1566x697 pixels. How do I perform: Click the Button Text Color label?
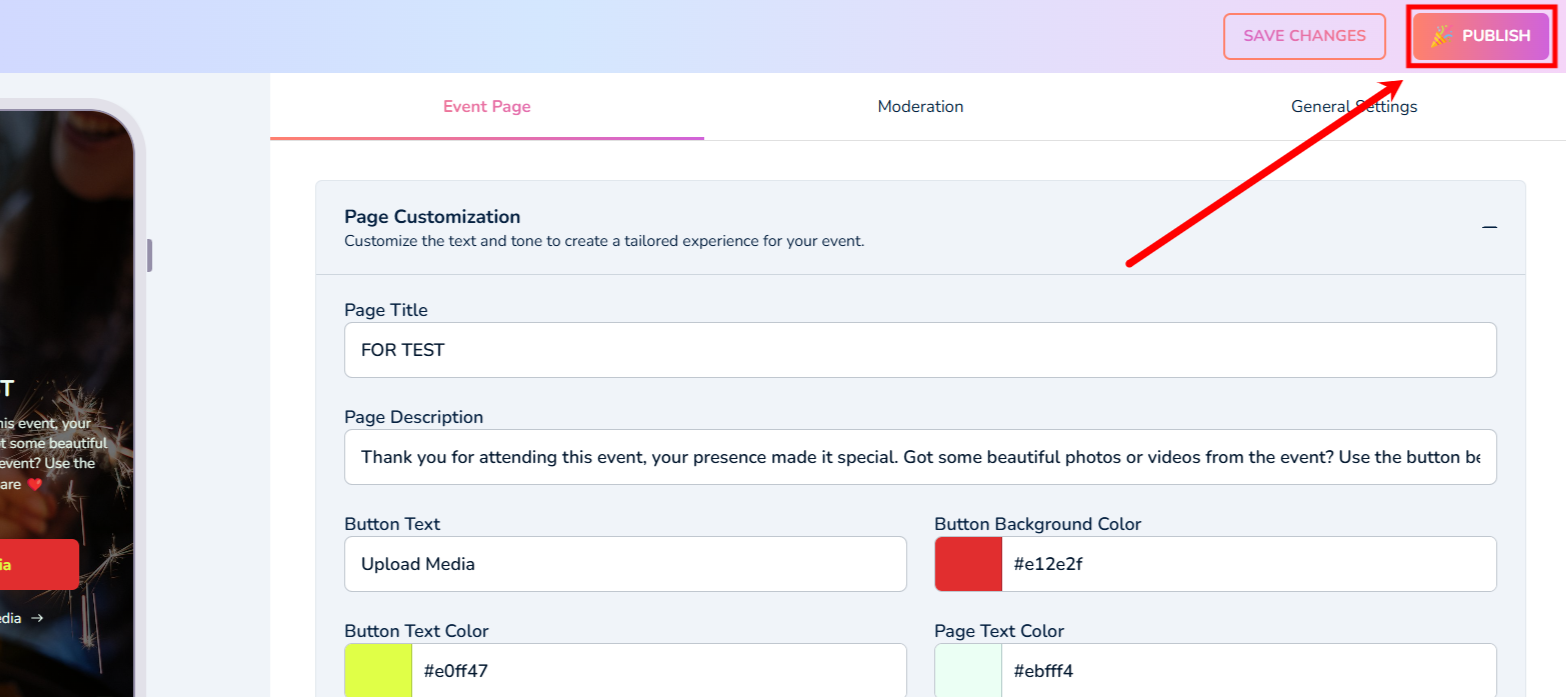pyautogui.click(x=416, y=631)
